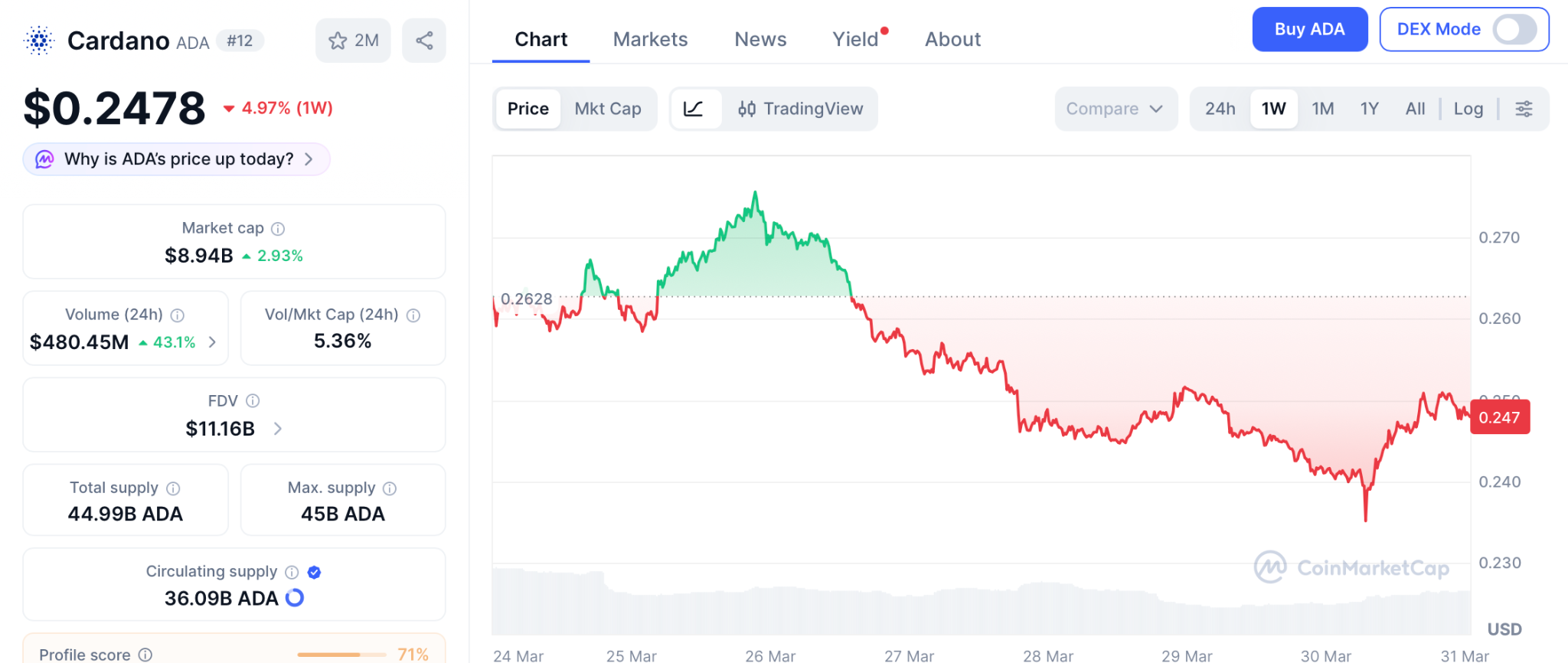1568x663 pixels.
Task: Toggle Log scale on the chart
Action: (1468, 109)
